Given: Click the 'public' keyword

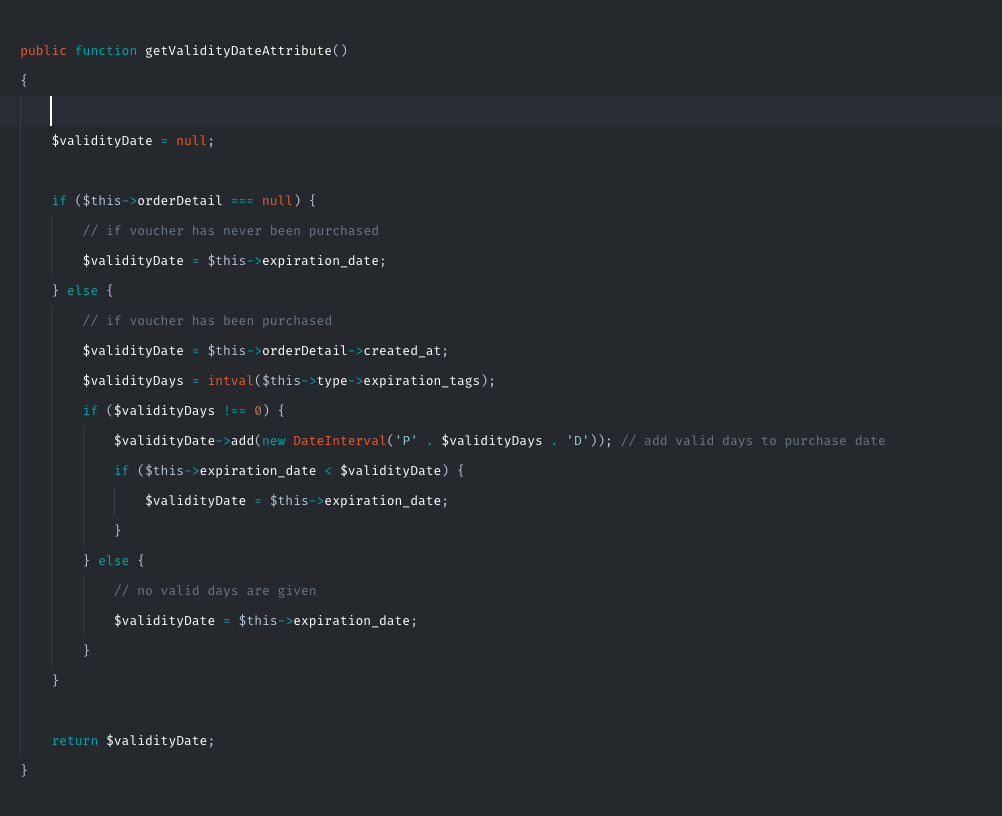Looking at the screenshot, I should coord(43,50).
